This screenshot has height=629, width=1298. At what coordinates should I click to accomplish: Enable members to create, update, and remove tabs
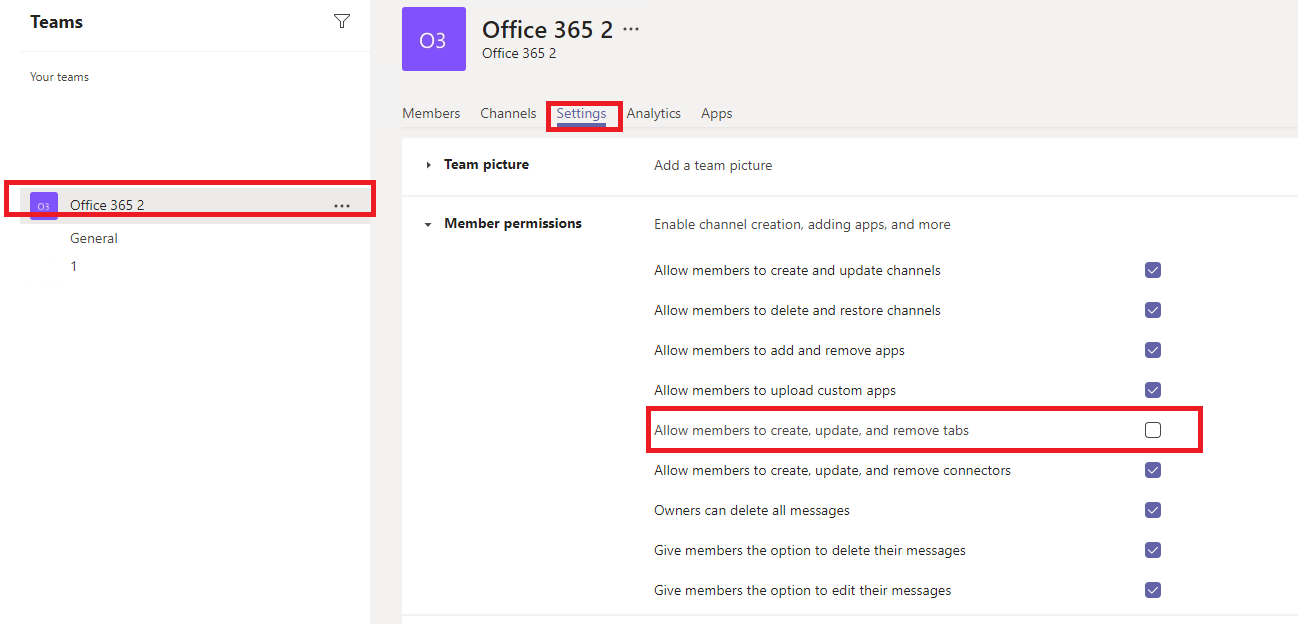coord(1153,430)
